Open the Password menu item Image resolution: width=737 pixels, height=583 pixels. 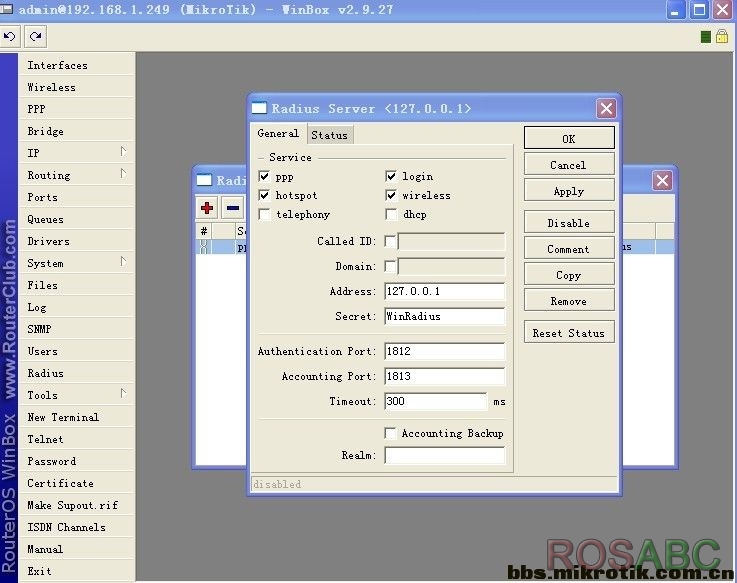77,461
